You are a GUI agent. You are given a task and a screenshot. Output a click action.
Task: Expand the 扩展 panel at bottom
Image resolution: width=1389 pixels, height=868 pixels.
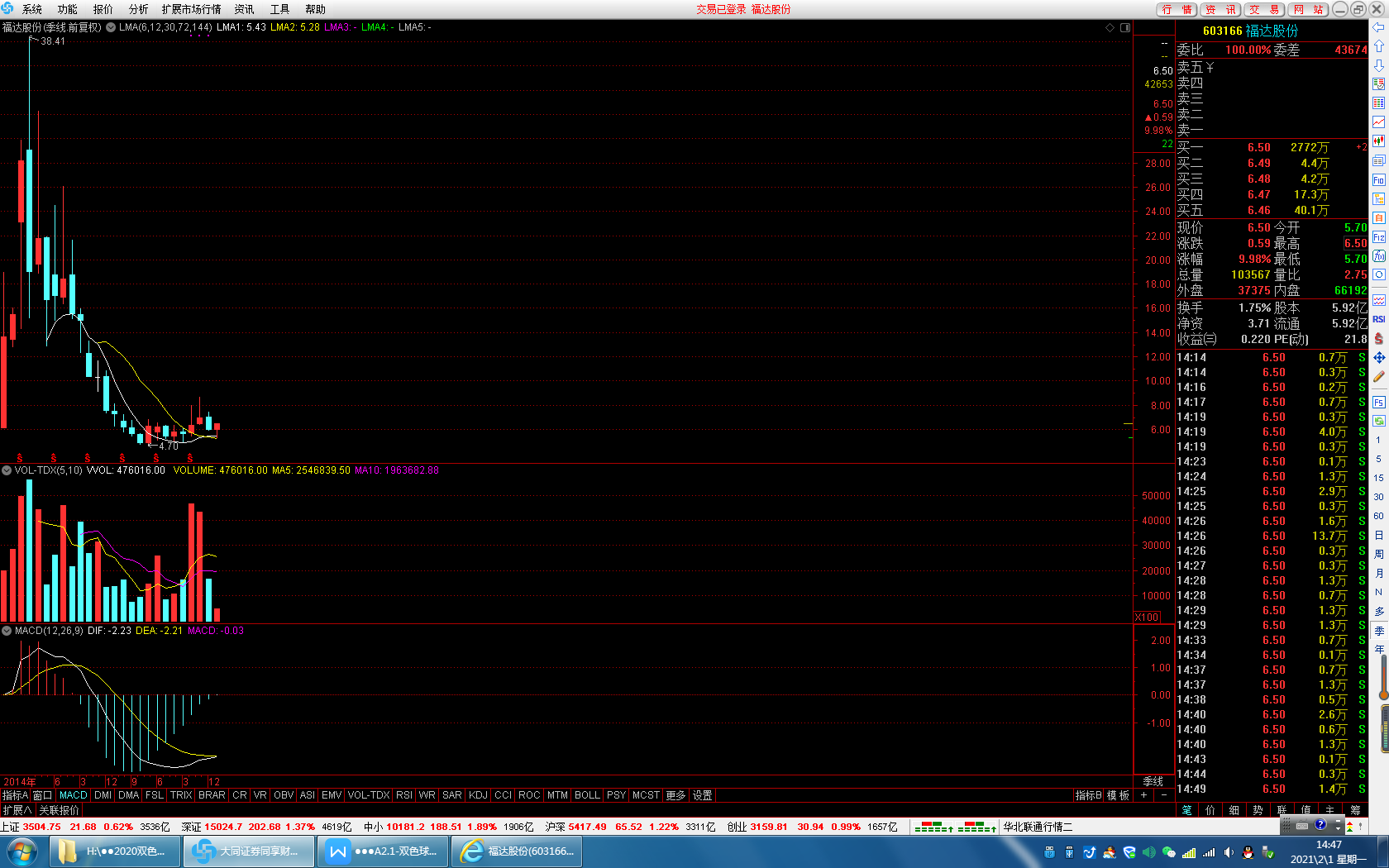tap(17, 810)
